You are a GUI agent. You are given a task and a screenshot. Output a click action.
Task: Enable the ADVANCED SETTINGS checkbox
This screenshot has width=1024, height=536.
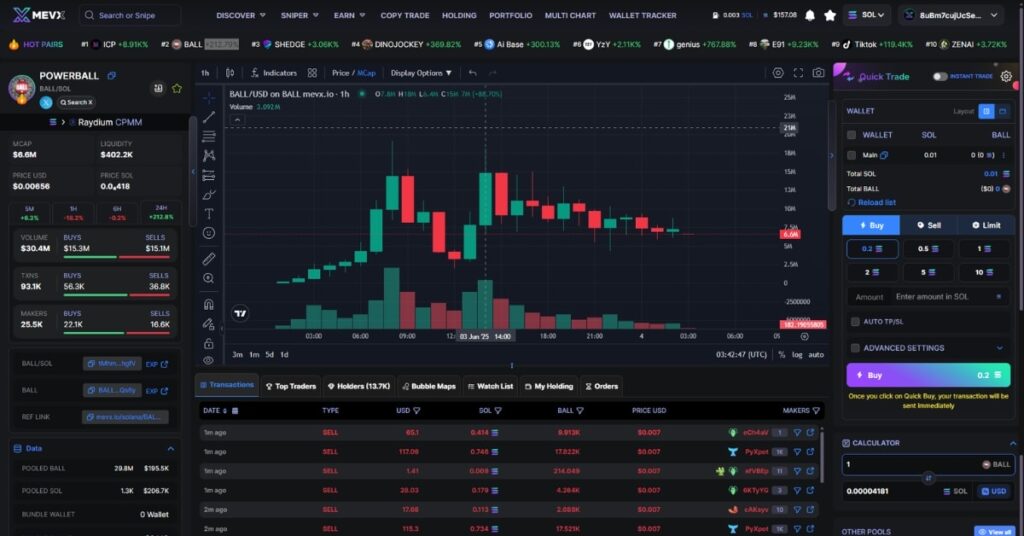[x=855, y=348]
